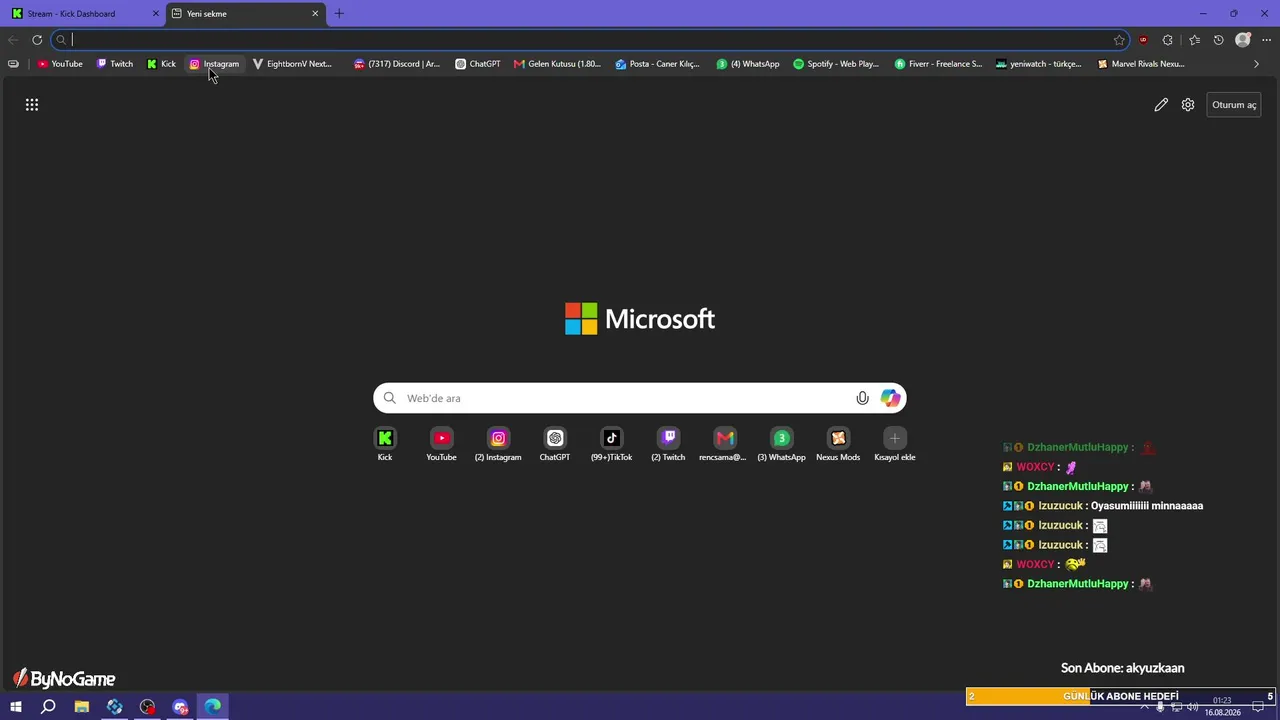Open the browser Extensions menu
The height and width of the screenshot is (720, 1280).
pyautogui.click(x=1168, y=40)
